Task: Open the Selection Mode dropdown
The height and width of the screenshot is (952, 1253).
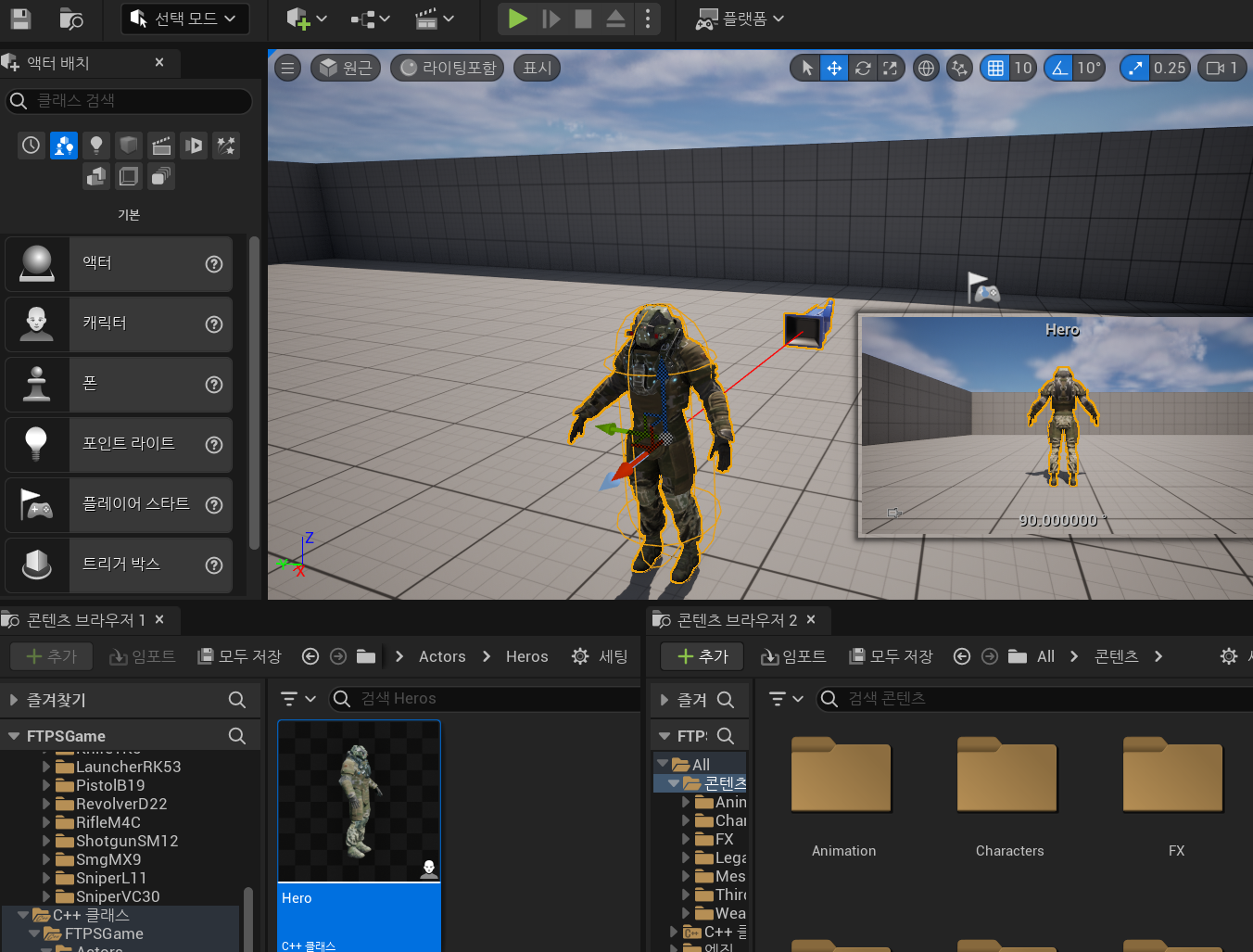Action: click(184, 18)
